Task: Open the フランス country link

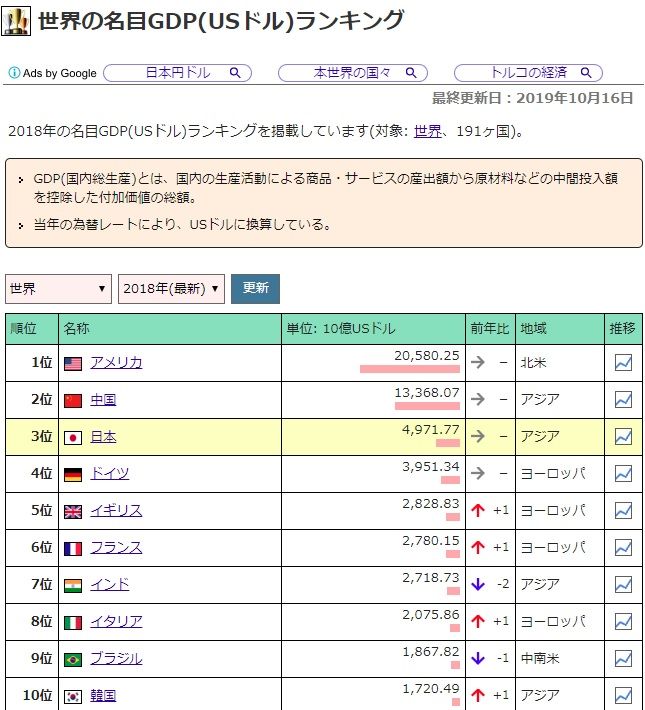Action: [x=116, y=547]
